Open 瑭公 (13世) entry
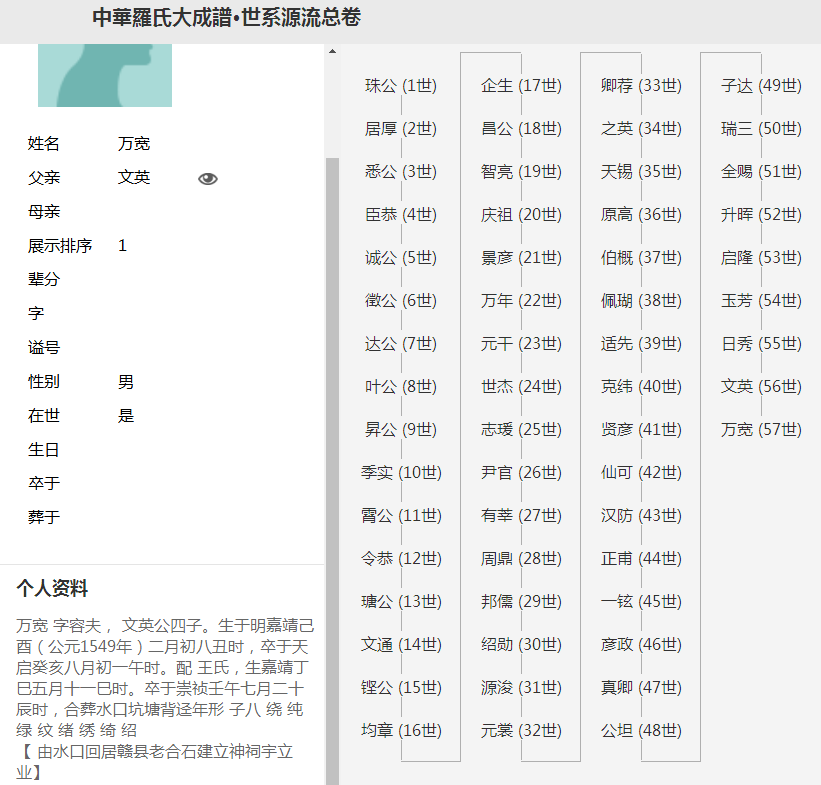The height and width of the screenshot is (785, 821). click(x=401, y=601)
